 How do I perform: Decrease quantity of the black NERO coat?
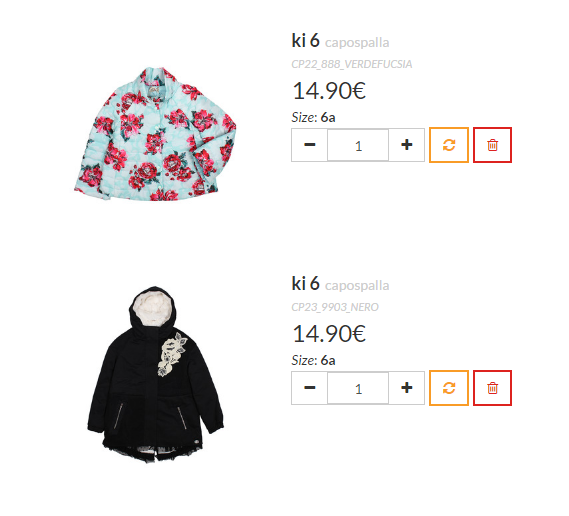coord(310,388)
